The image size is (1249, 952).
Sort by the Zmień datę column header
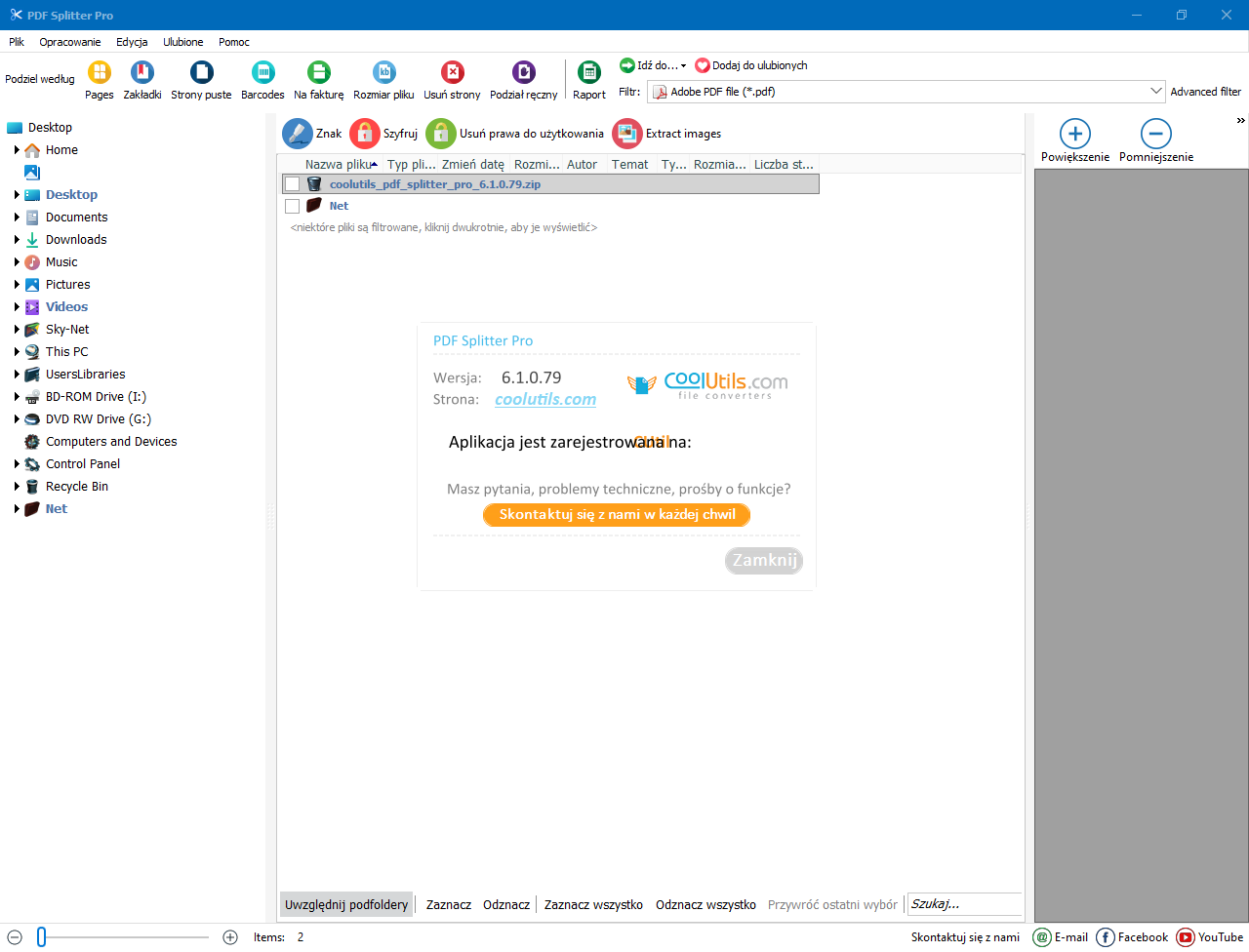473,165
